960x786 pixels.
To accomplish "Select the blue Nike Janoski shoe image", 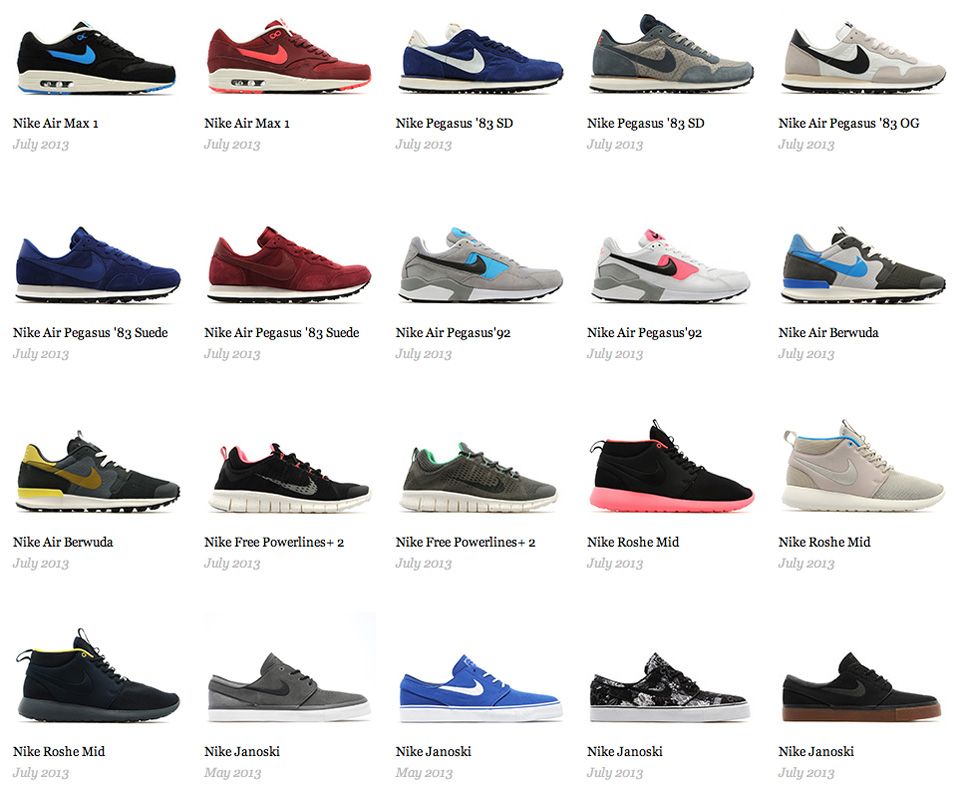I will click(x=481, y=689).
